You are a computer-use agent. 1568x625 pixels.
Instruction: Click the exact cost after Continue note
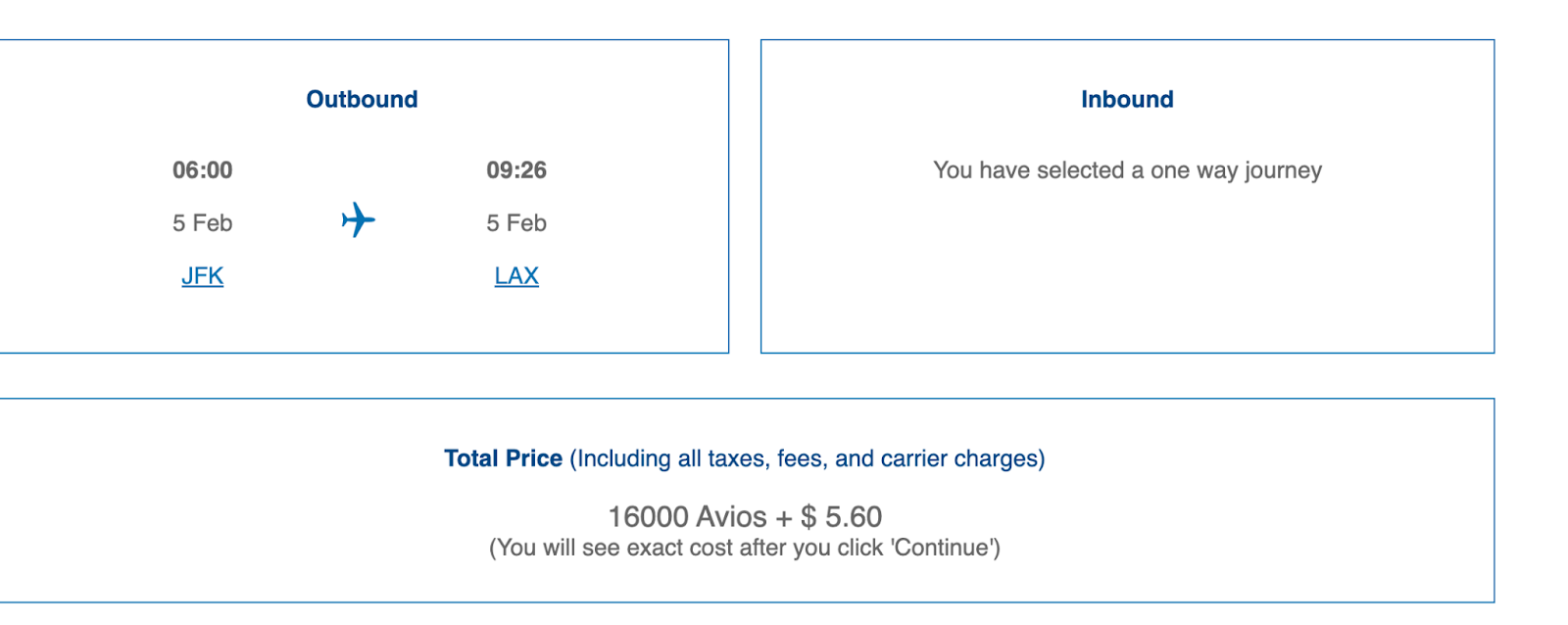pos(745,548)
